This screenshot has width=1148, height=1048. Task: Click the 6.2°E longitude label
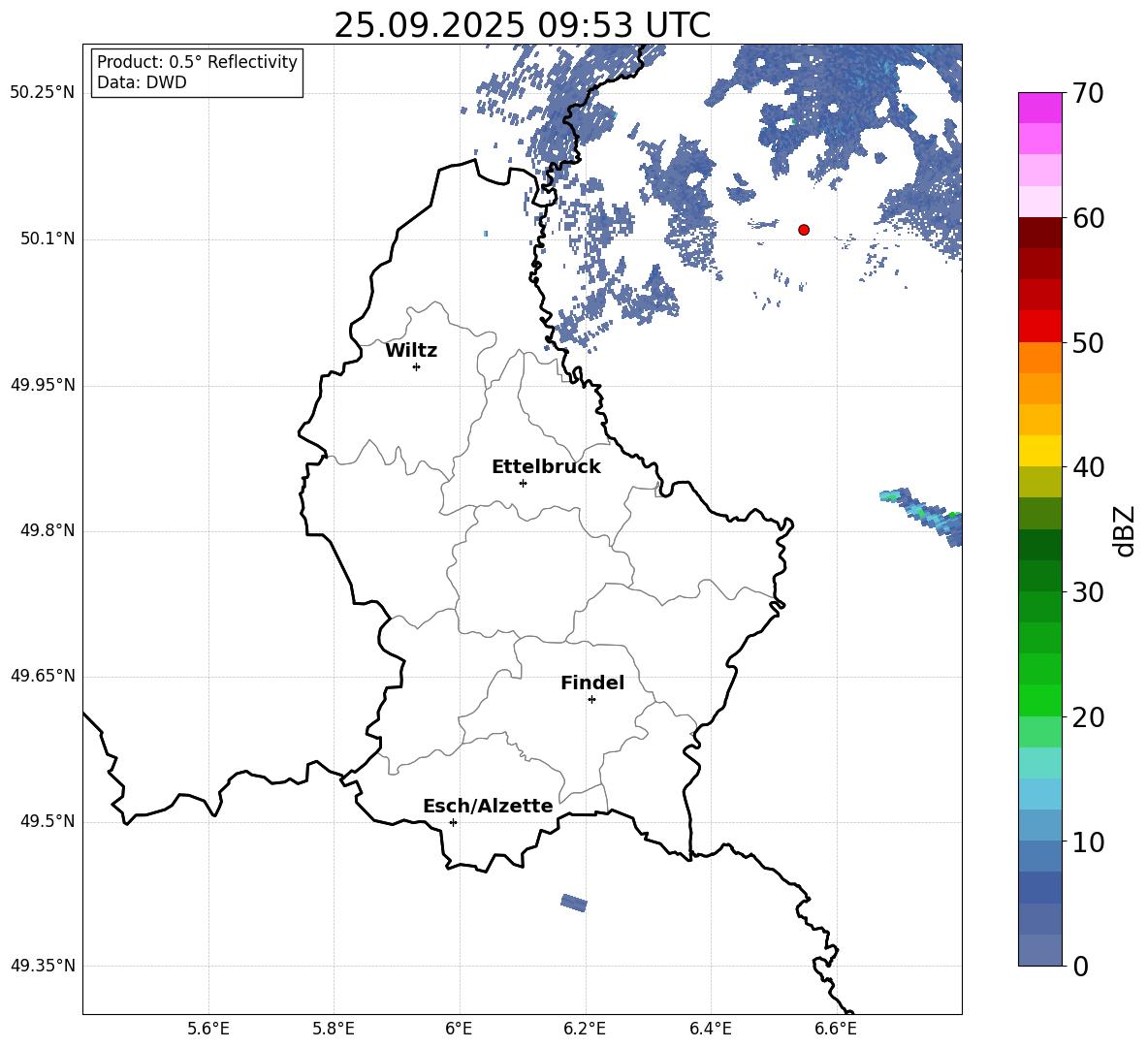point(585,1029)
